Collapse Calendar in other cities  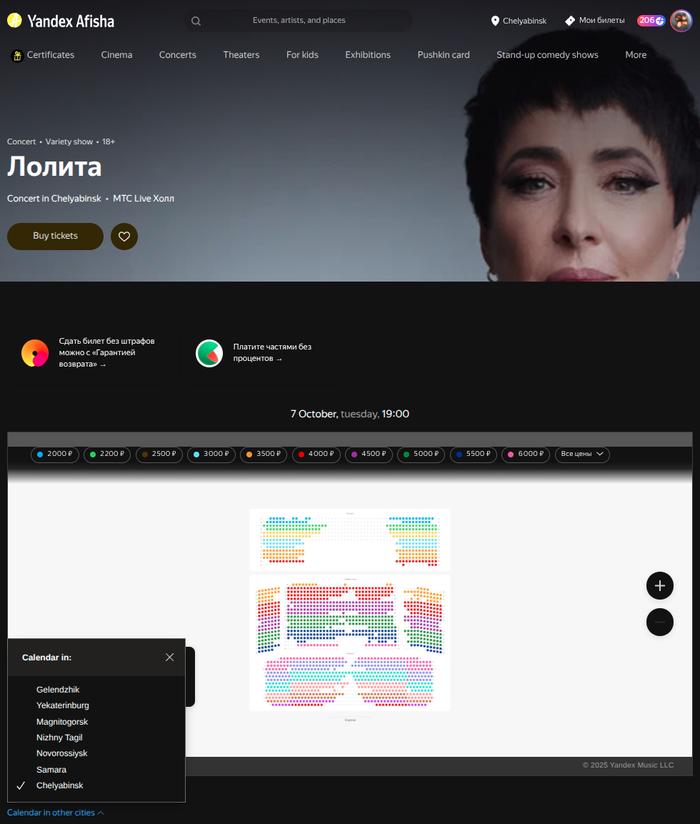point(55,812)
